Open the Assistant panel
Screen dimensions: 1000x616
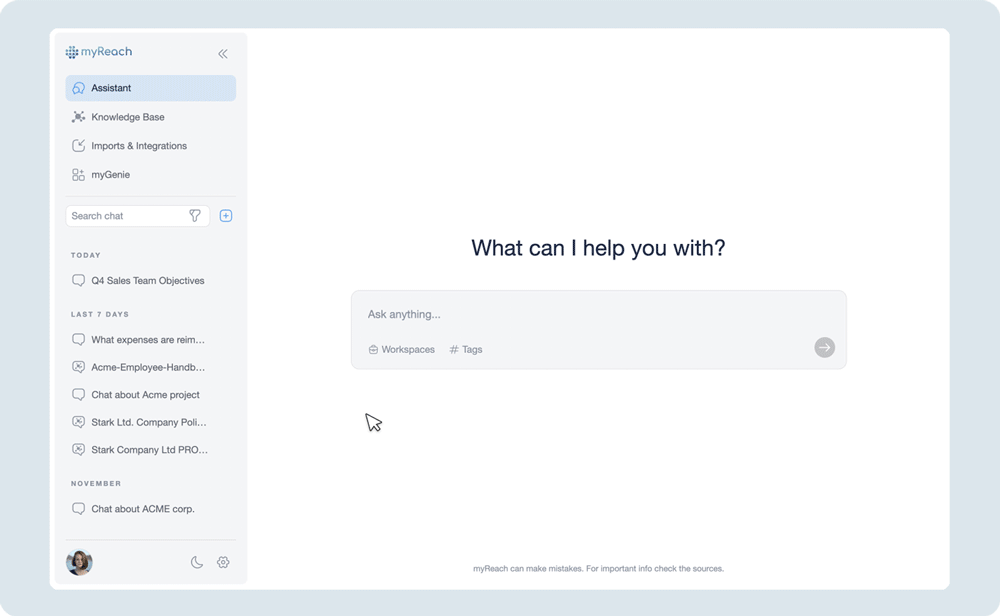point(112,88)
